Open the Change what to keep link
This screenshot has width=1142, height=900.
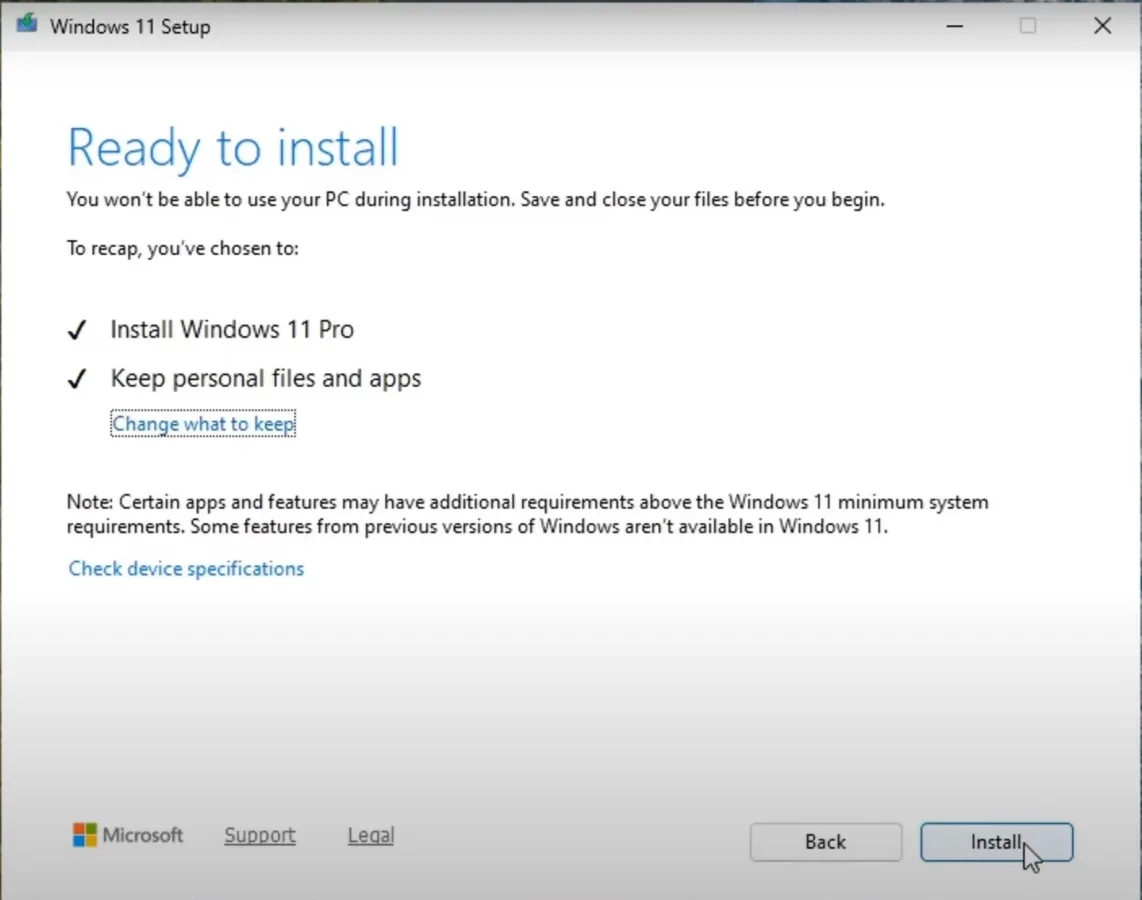(x=202, y=423)
